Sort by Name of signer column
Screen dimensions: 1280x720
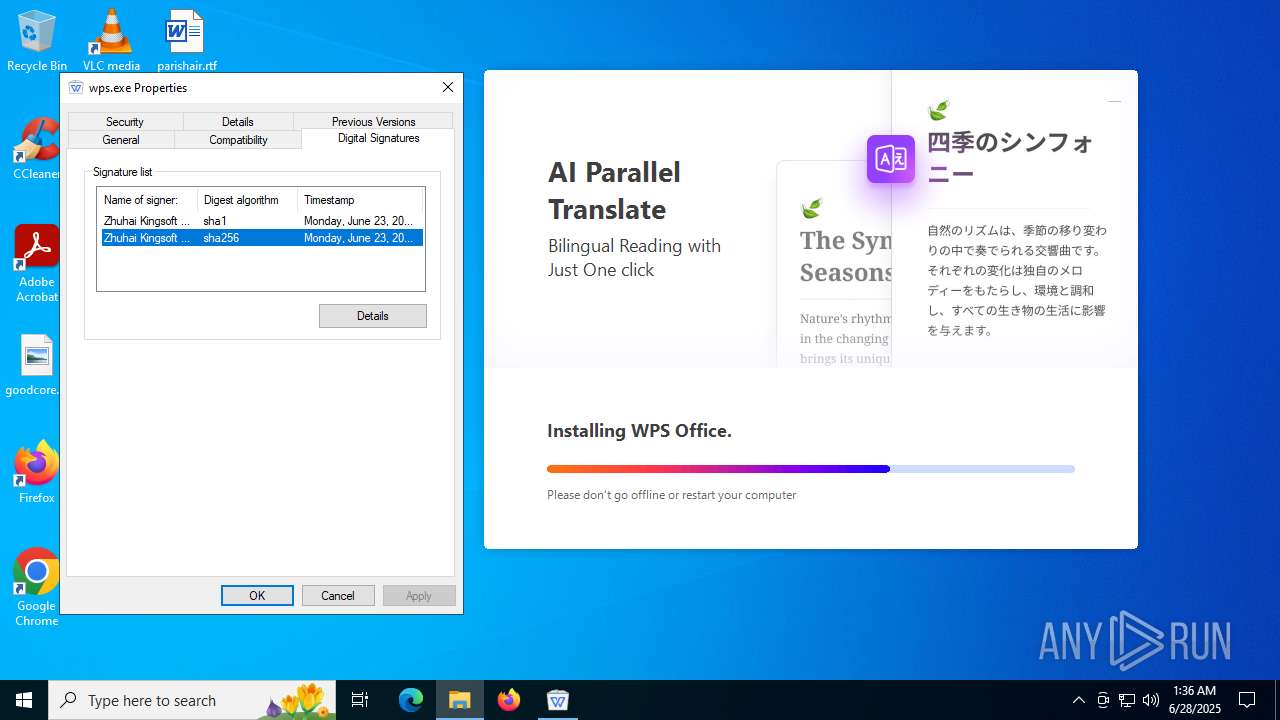(147, 200)
